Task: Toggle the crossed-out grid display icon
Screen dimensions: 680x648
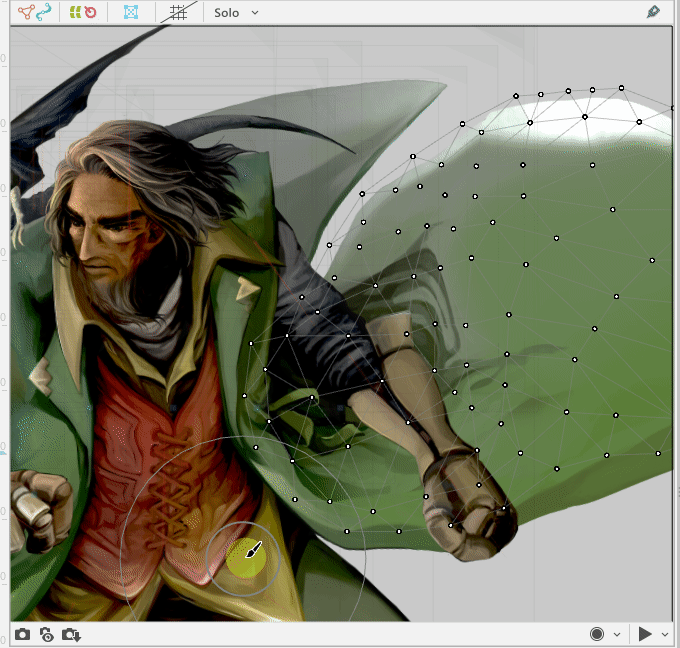Action: click(x=178, y=12)
